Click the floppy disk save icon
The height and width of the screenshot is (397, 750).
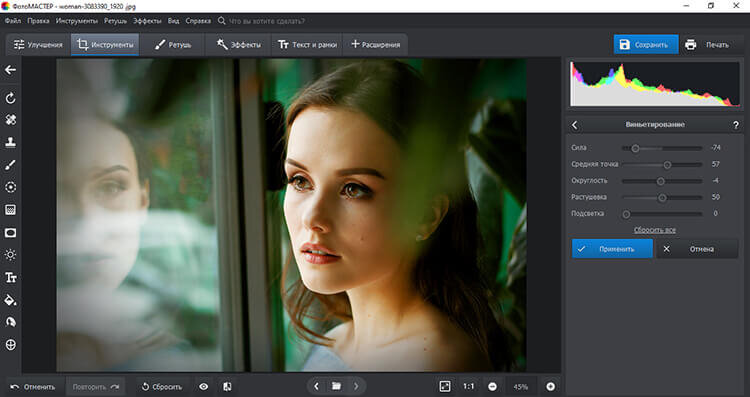point(624,44)
